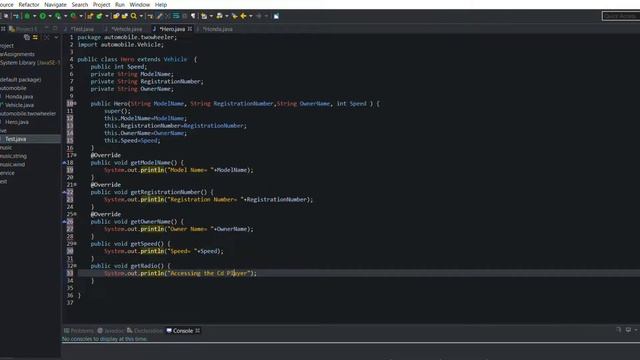The width and height of the screenshot is (640, 360).
Task: Click the grayed Forward navigation arrow
Action: click(x=259, y=16)
